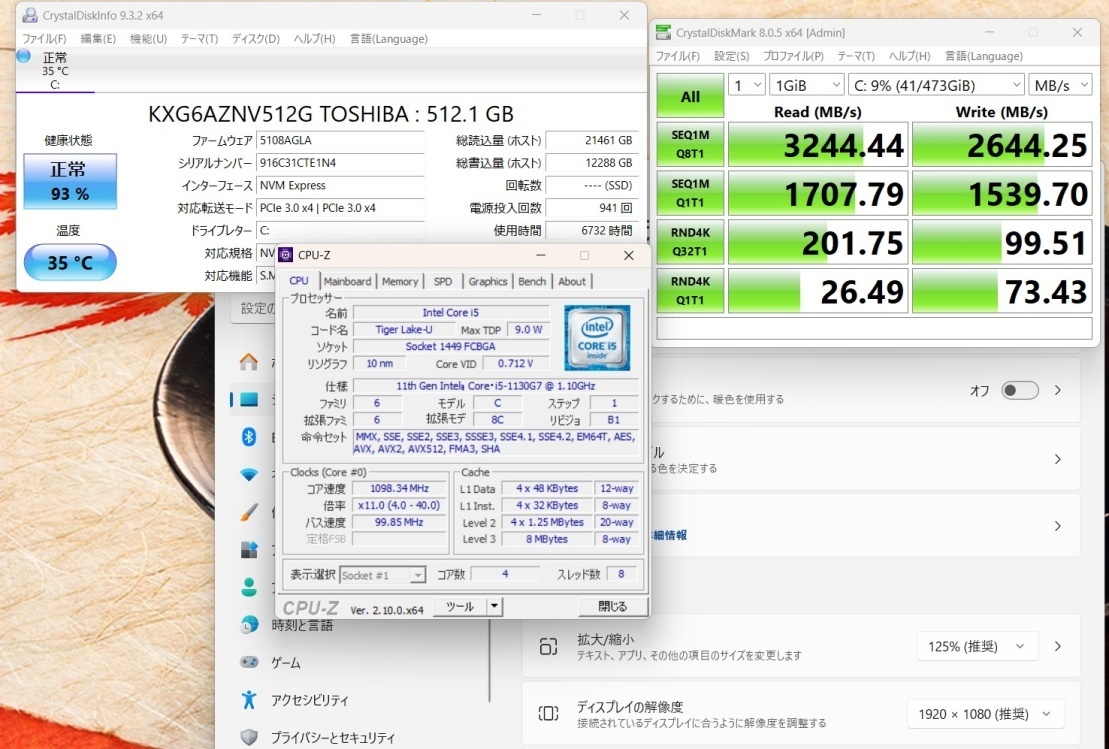Click the All button to run all benchmarks
Image resolution: width=1109 pixels, height=749 pixels.
(x=689, y=95)
